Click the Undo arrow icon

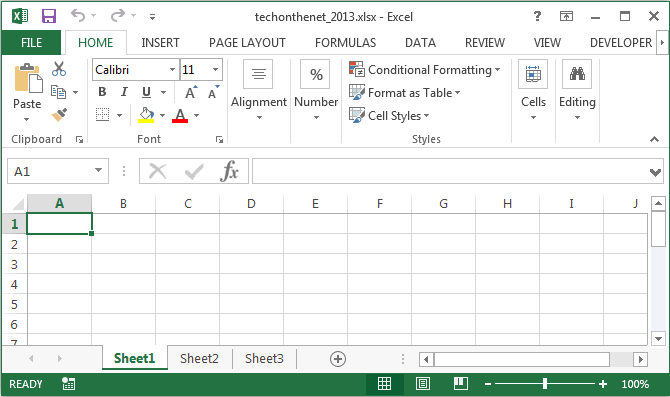tap(78, 16)
